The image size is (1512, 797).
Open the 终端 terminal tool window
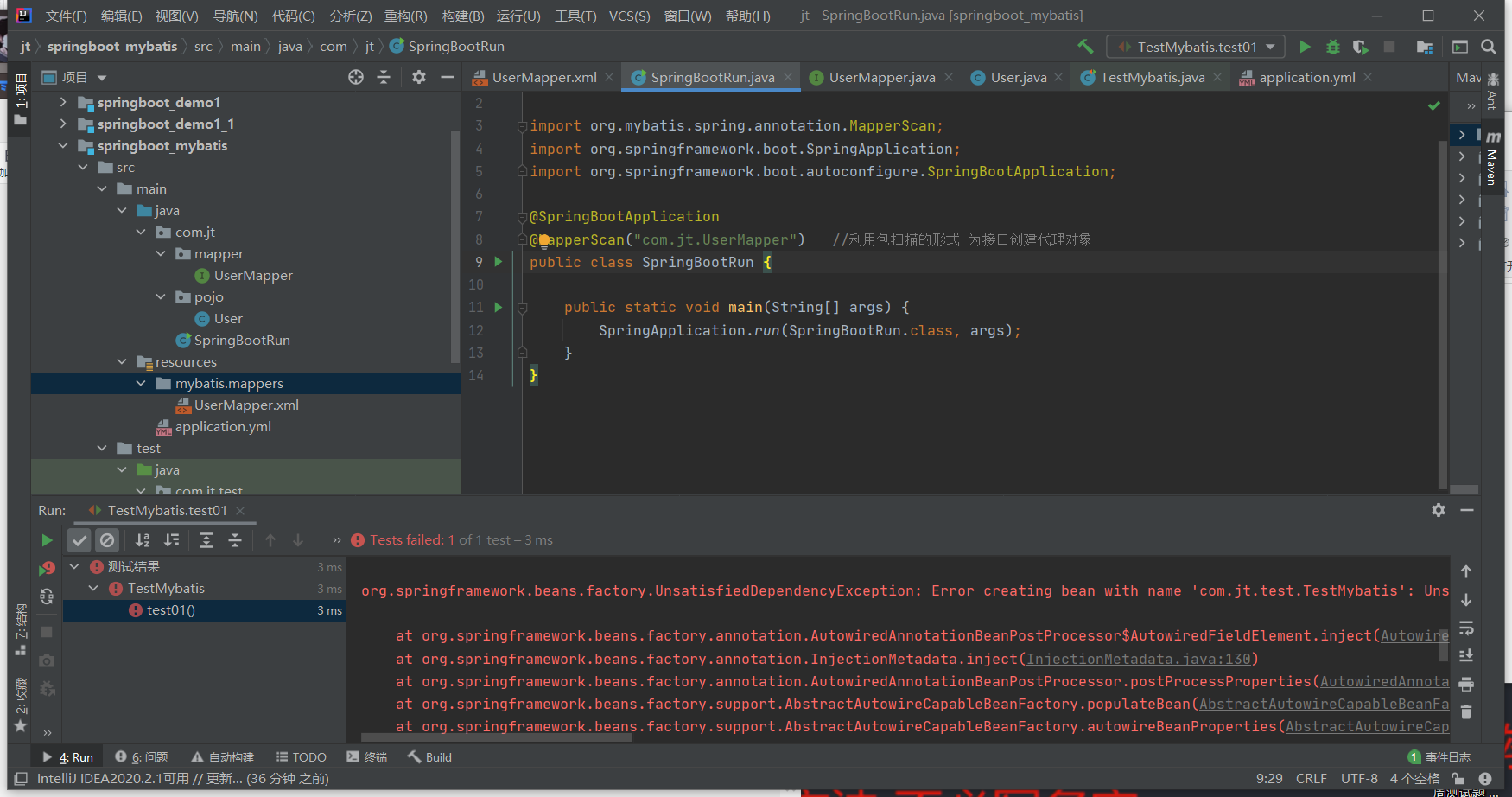(x=367, y=757)
